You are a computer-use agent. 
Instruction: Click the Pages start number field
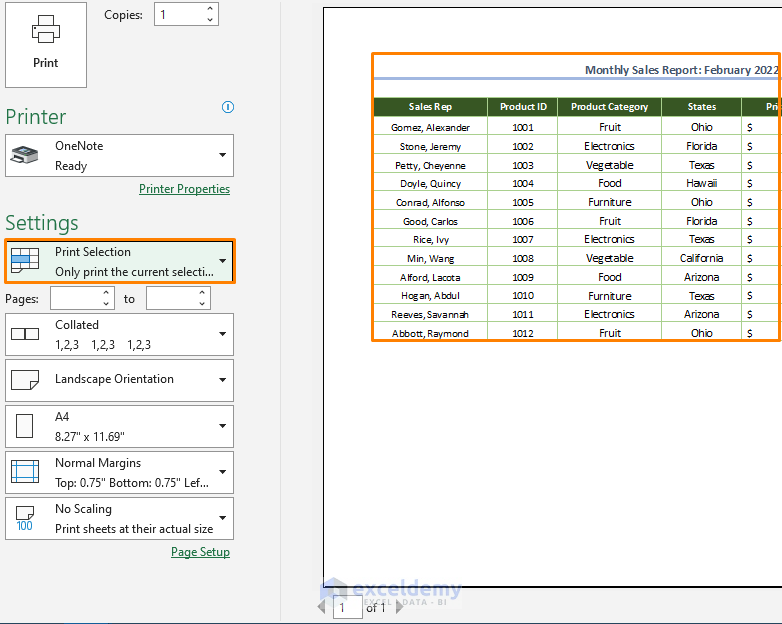(x=76, y=298)
